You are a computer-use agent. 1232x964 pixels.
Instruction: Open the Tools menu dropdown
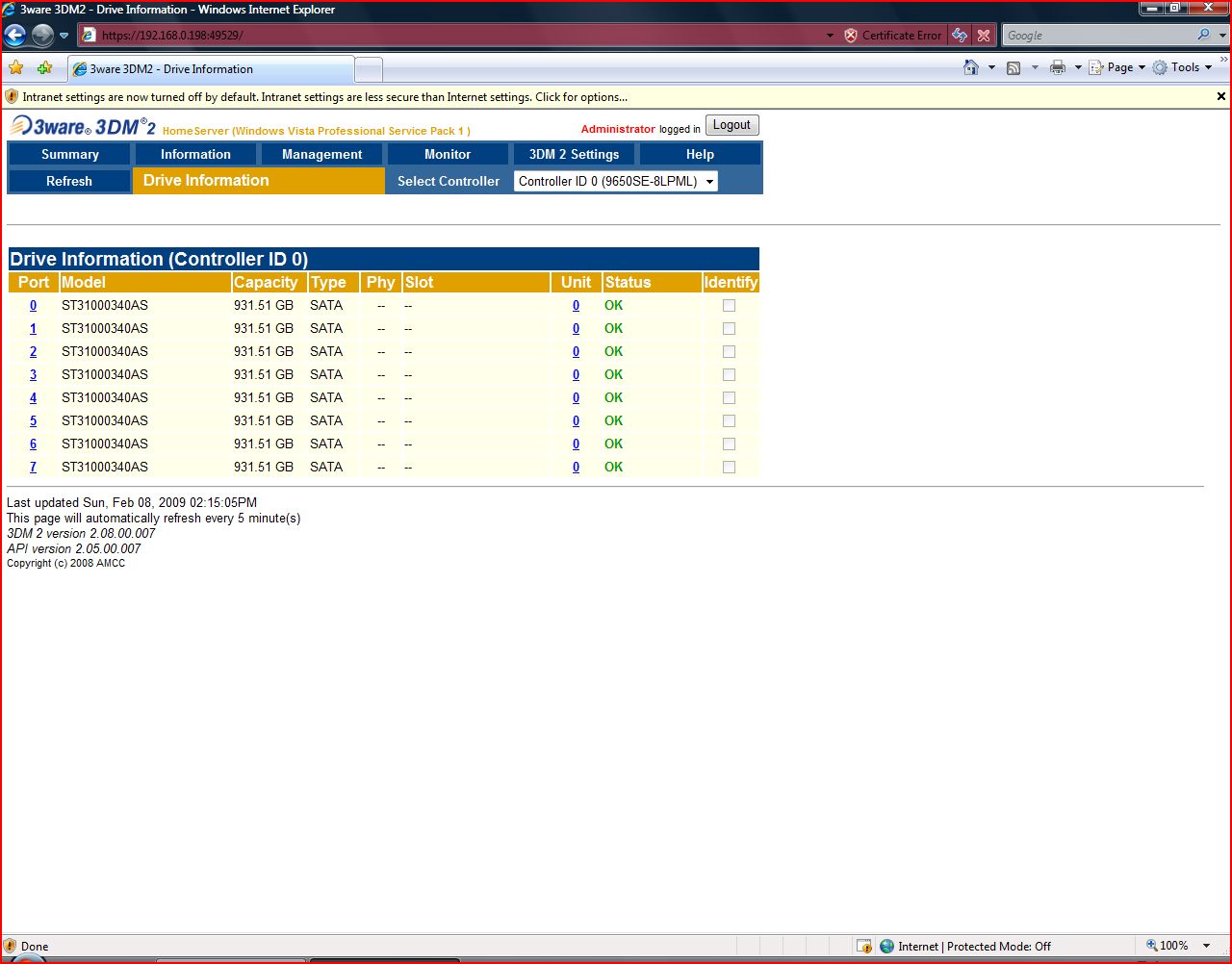pyautogui.click(x=1182, y=67)
